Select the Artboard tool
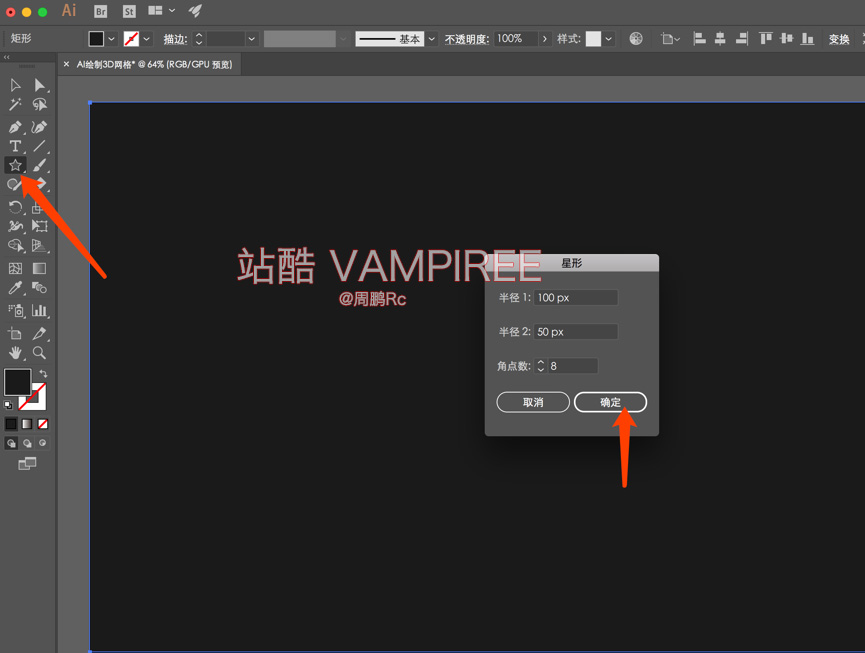 tap(15, 334)
